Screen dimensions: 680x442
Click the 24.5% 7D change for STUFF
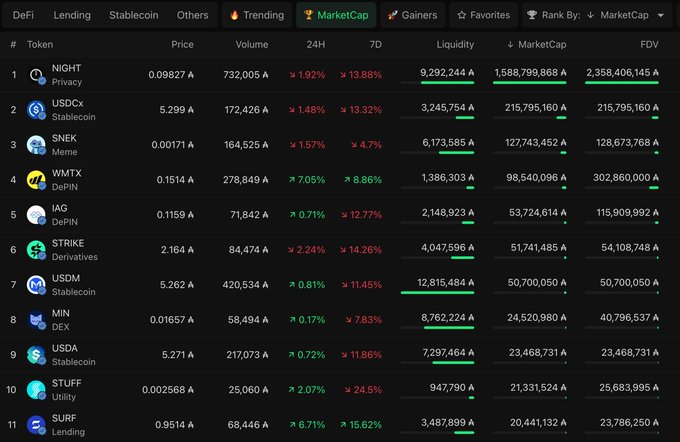pos(363,390)
